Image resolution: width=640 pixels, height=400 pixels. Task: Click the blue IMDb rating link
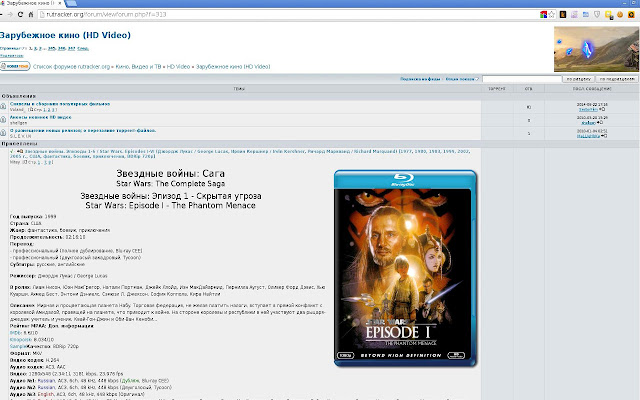(15, 333)
